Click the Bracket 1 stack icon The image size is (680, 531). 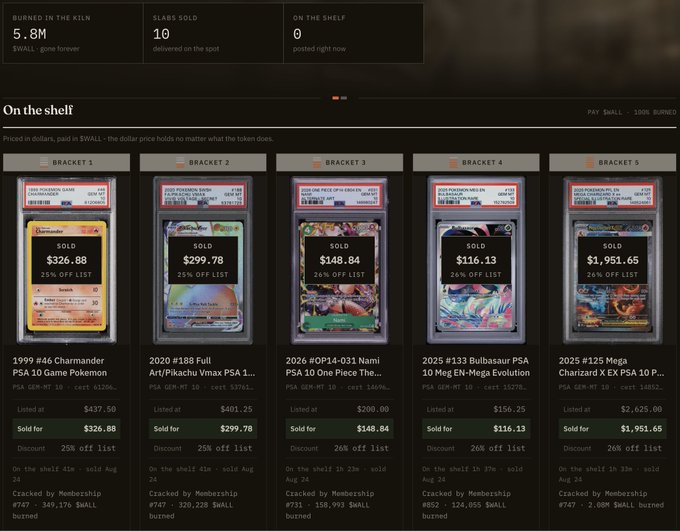[x=44, y=162]
